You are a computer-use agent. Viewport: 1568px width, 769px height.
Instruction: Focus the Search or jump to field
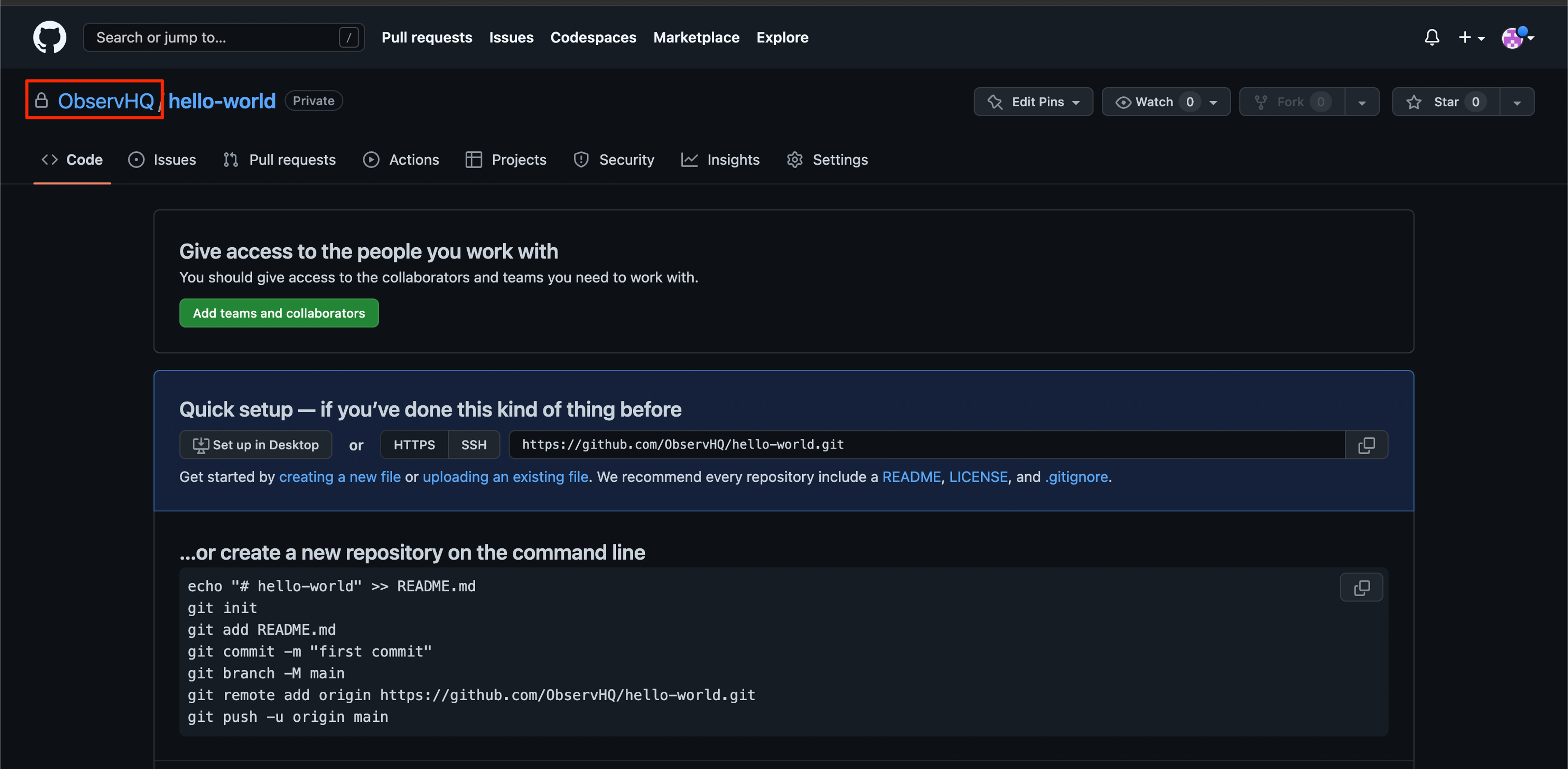coord(213,38)
